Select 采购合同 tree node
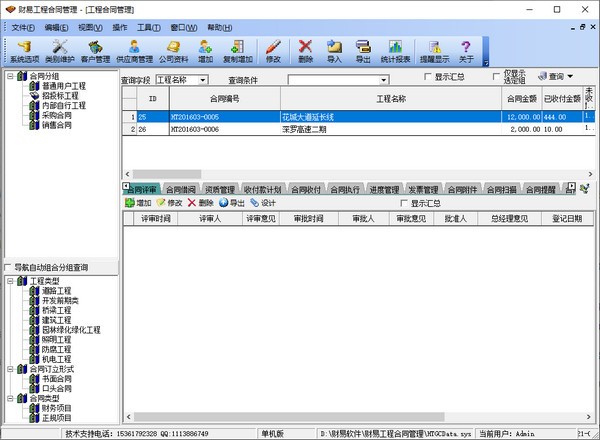This screenshot has height=440, width=600. tap(57, 115)
